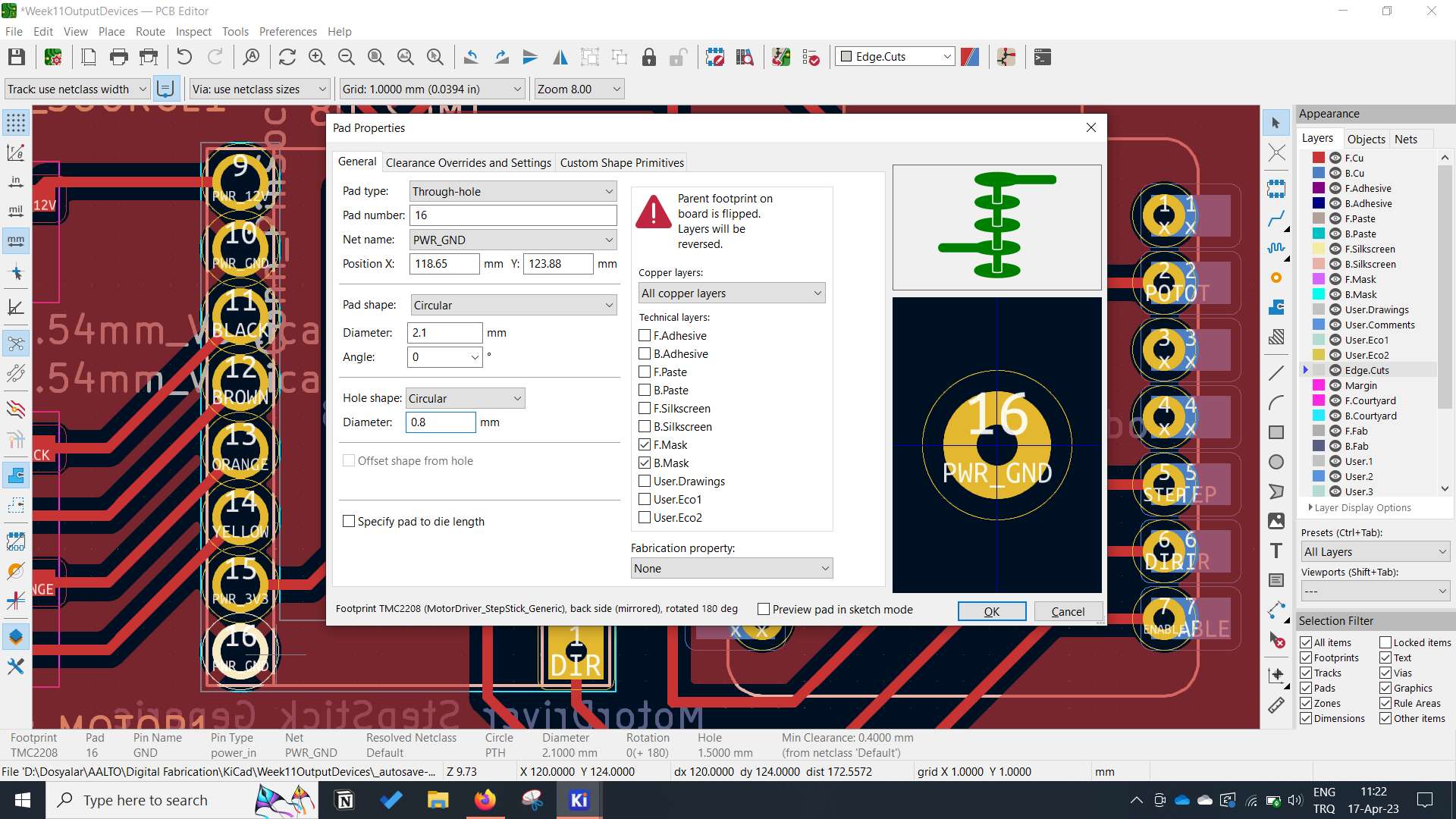Expand Layer Display Options
This screenshot has height=819, width=1456.
[1359, 507]
